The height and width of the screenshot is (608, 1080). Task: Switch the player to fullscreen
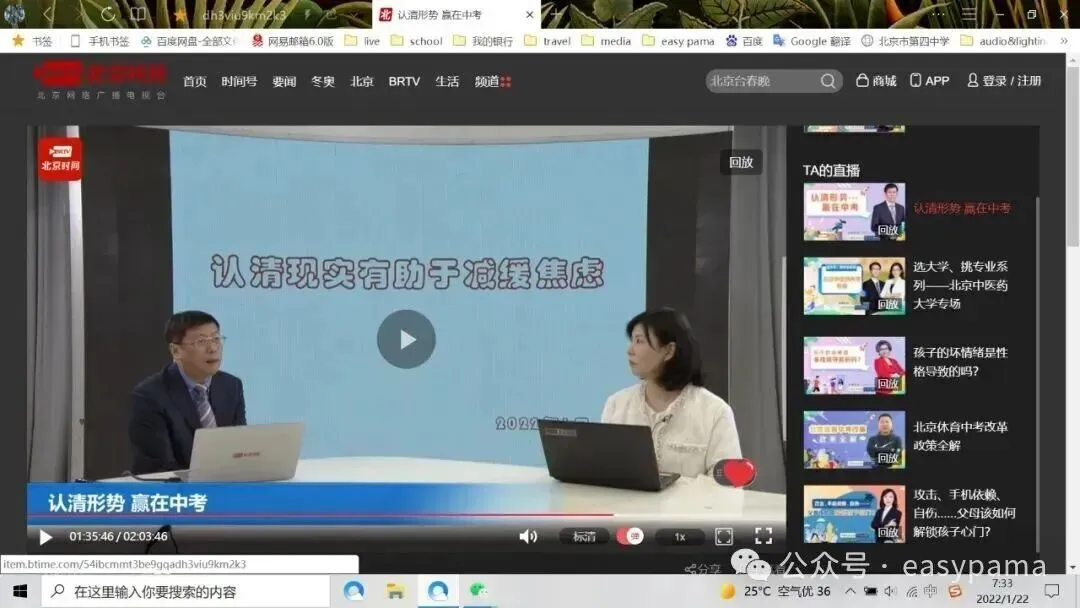coord(763,537)
